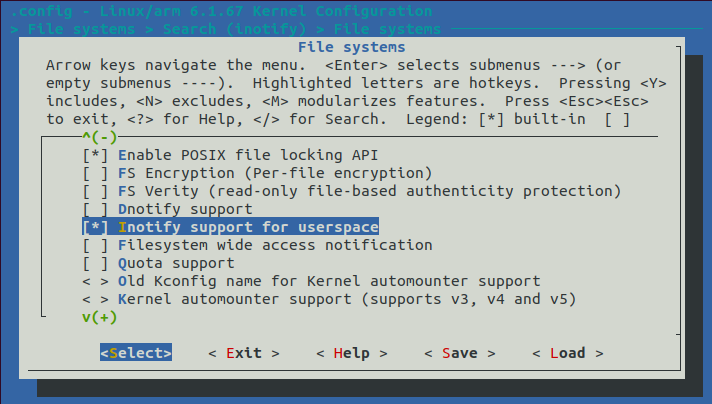The height and width of the screenshot is (404, 712).
Task: Enable Quota support checkbox
Action: pos(95,264)
